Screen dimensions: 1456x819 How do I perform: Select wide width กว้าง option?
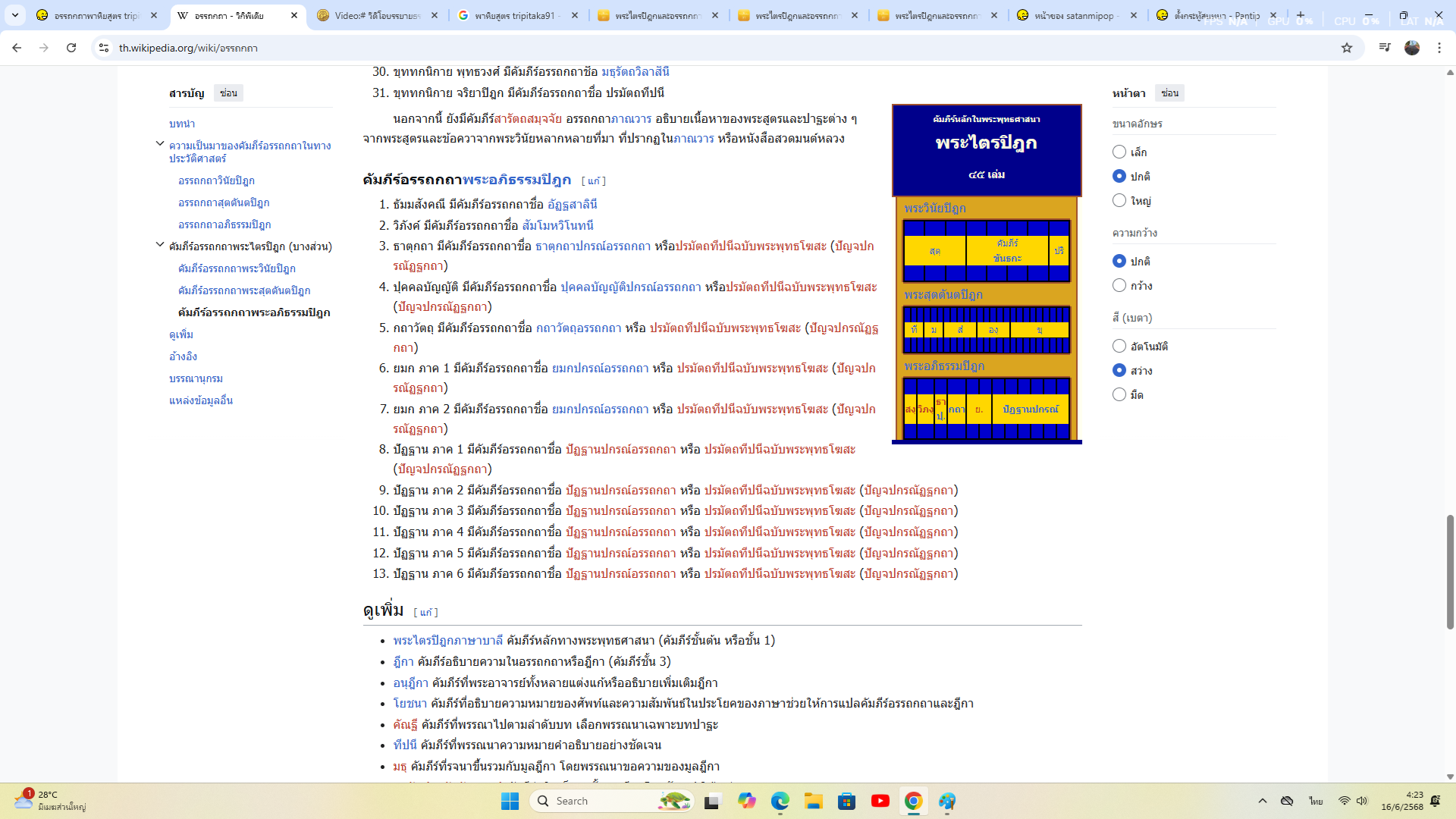click(x=1119, y=285)
